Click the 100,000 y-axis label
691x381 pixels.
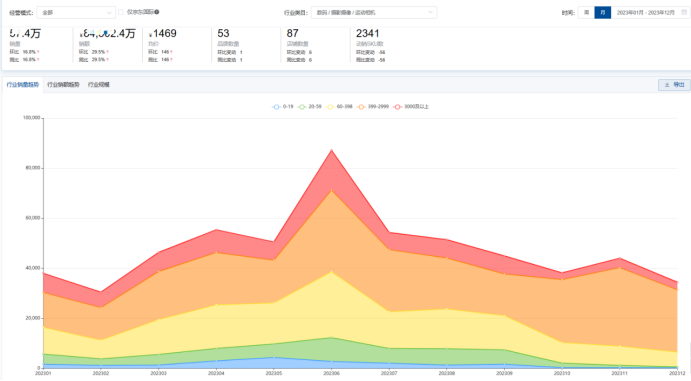[x=31, y=118]
